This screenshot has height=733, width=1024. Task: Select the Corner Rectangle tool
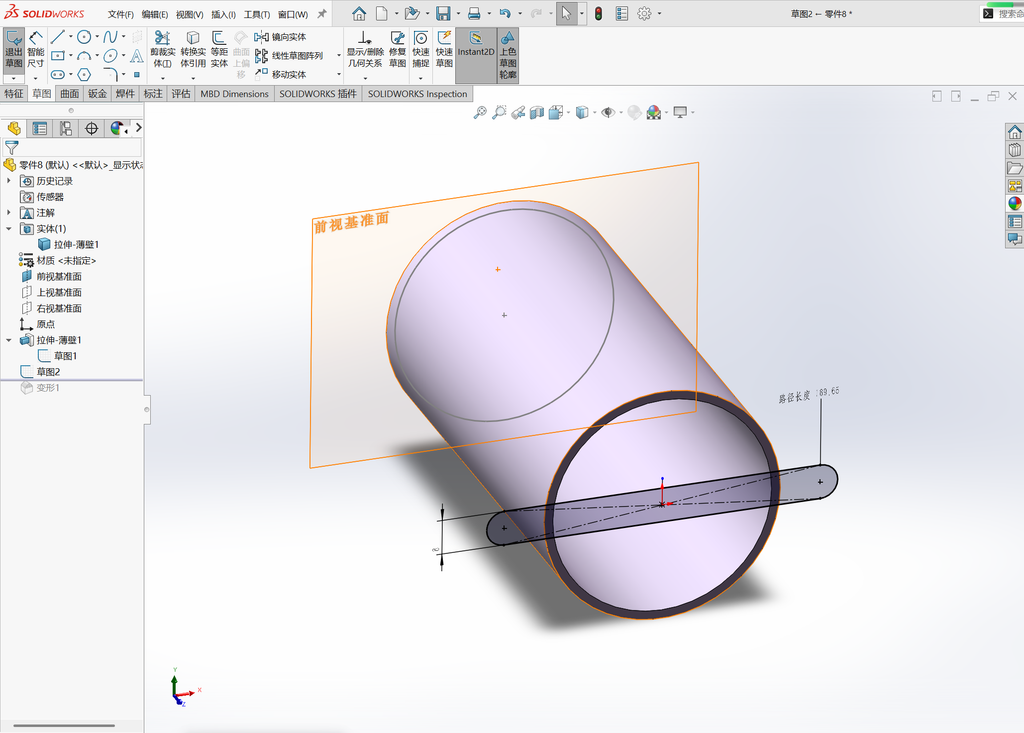coord(57,56)
